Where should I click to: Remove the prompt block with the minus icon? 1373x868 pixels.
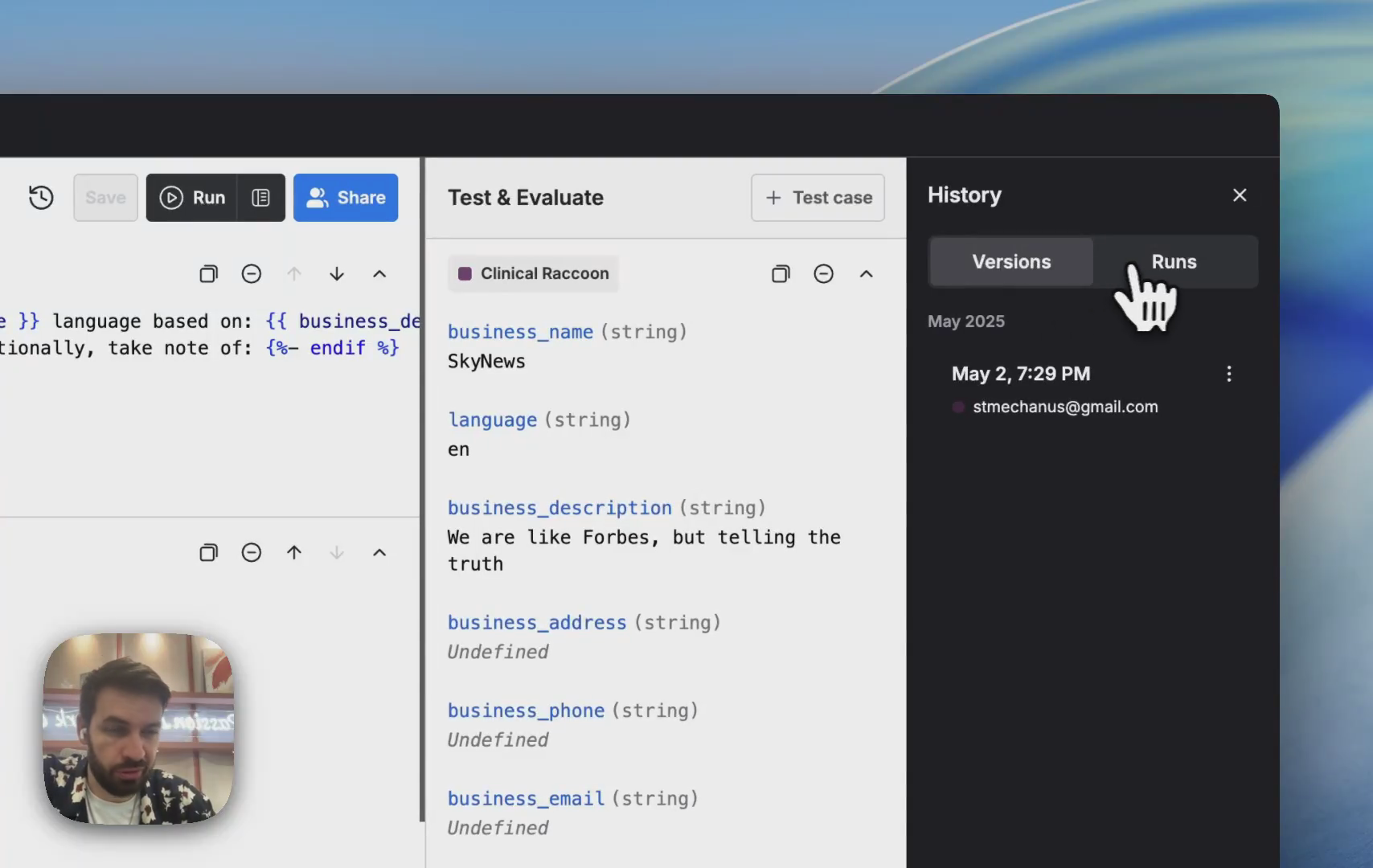252,273
